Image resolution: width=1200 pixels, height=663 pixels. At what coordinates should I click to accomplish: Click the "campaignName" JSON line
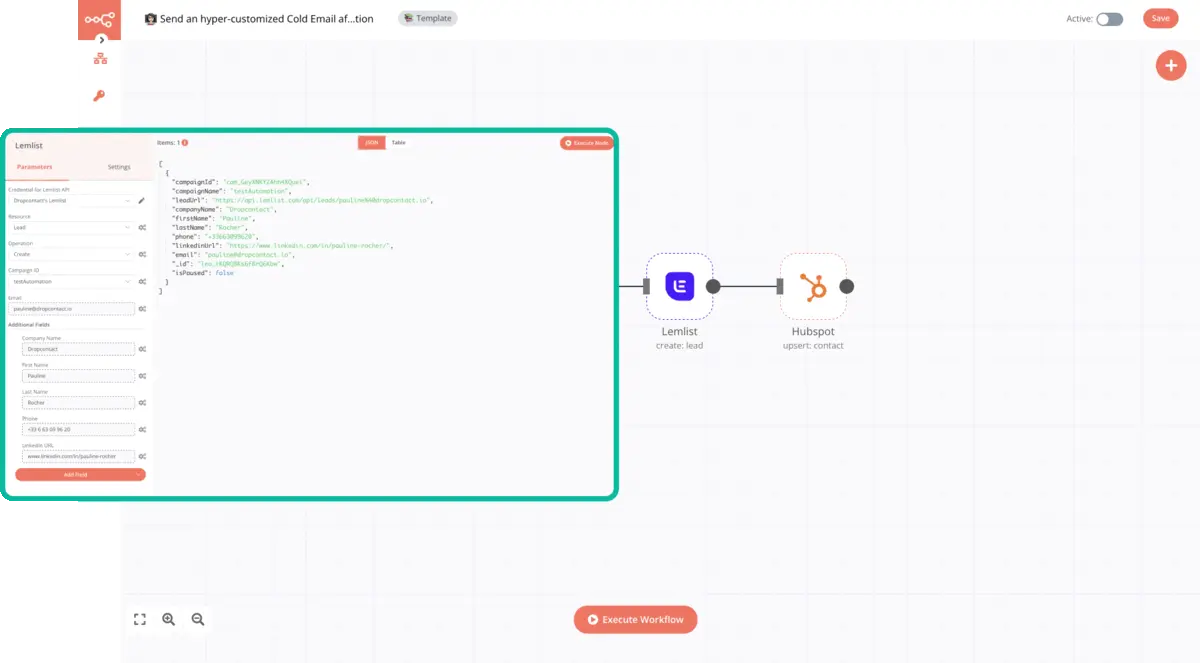231,191
